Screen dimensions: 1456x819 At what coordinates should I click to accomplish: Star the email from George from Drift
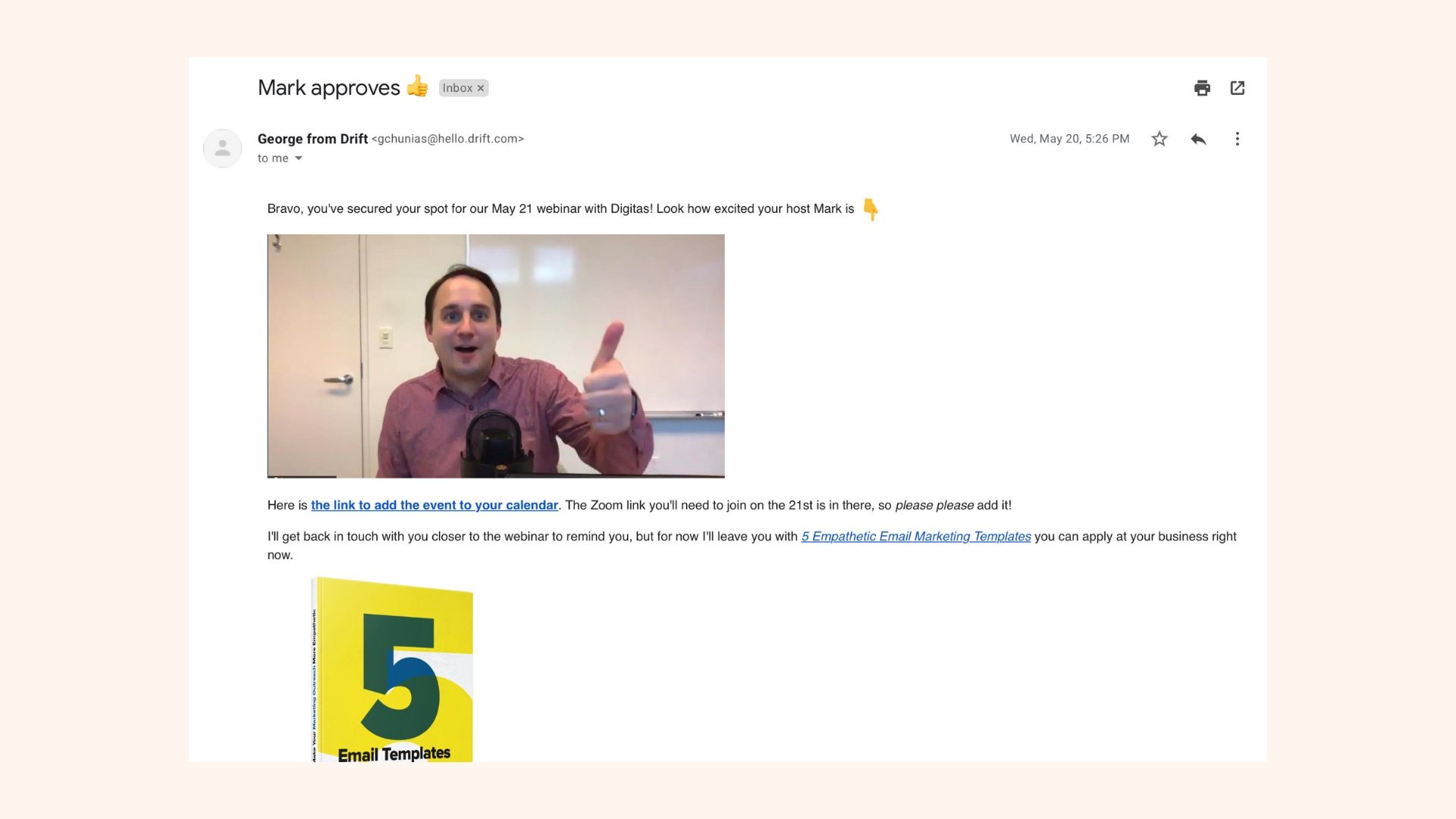[1159, 139]
